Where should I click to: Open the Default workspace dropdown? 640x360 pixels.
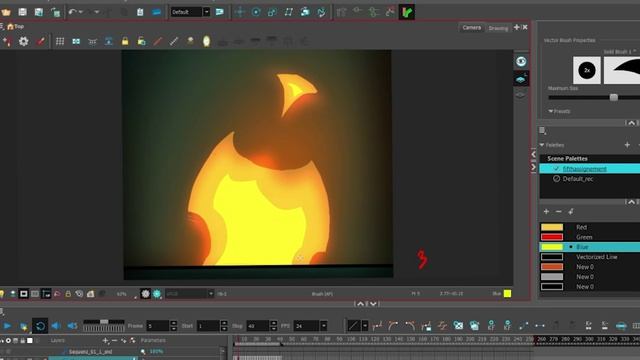tap(207, 12)
